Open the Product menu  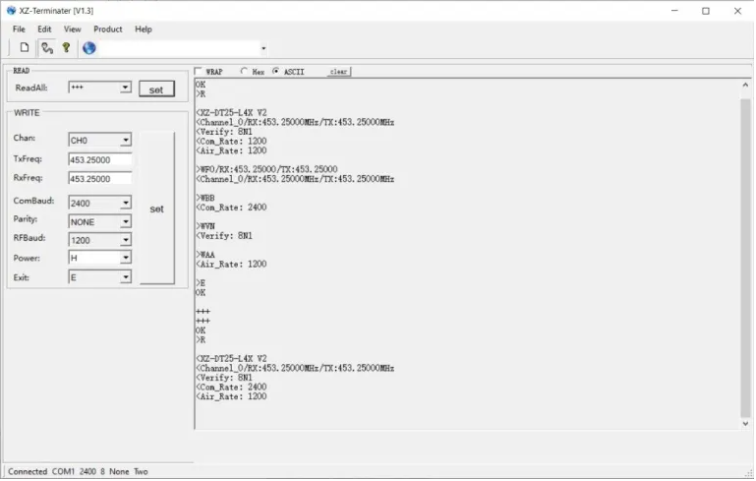click(108, 29)
